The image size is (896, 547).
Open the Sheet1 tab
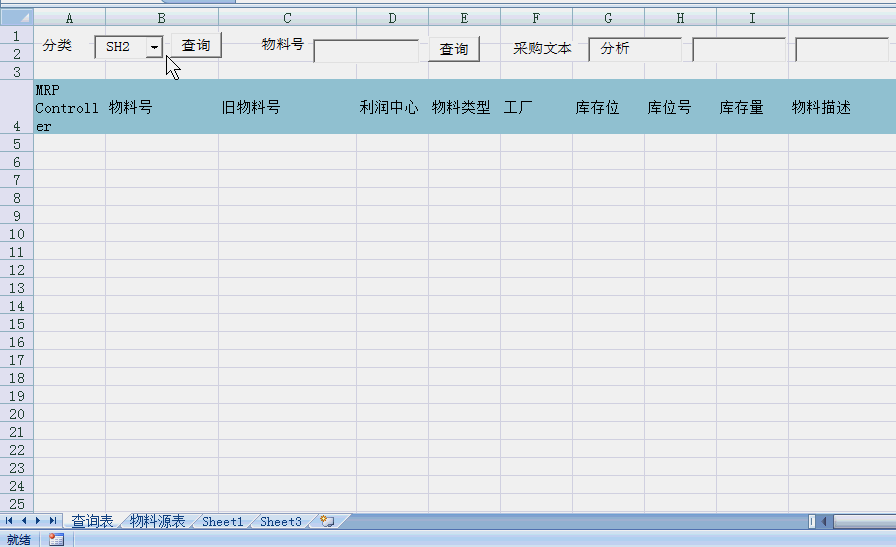pyautogui.click(x=222, y=521)
